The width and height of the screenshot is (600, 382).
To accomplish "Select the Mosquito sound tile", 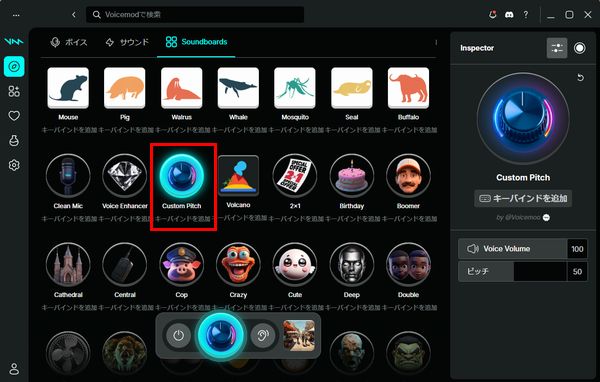I will tap(295, 88).
